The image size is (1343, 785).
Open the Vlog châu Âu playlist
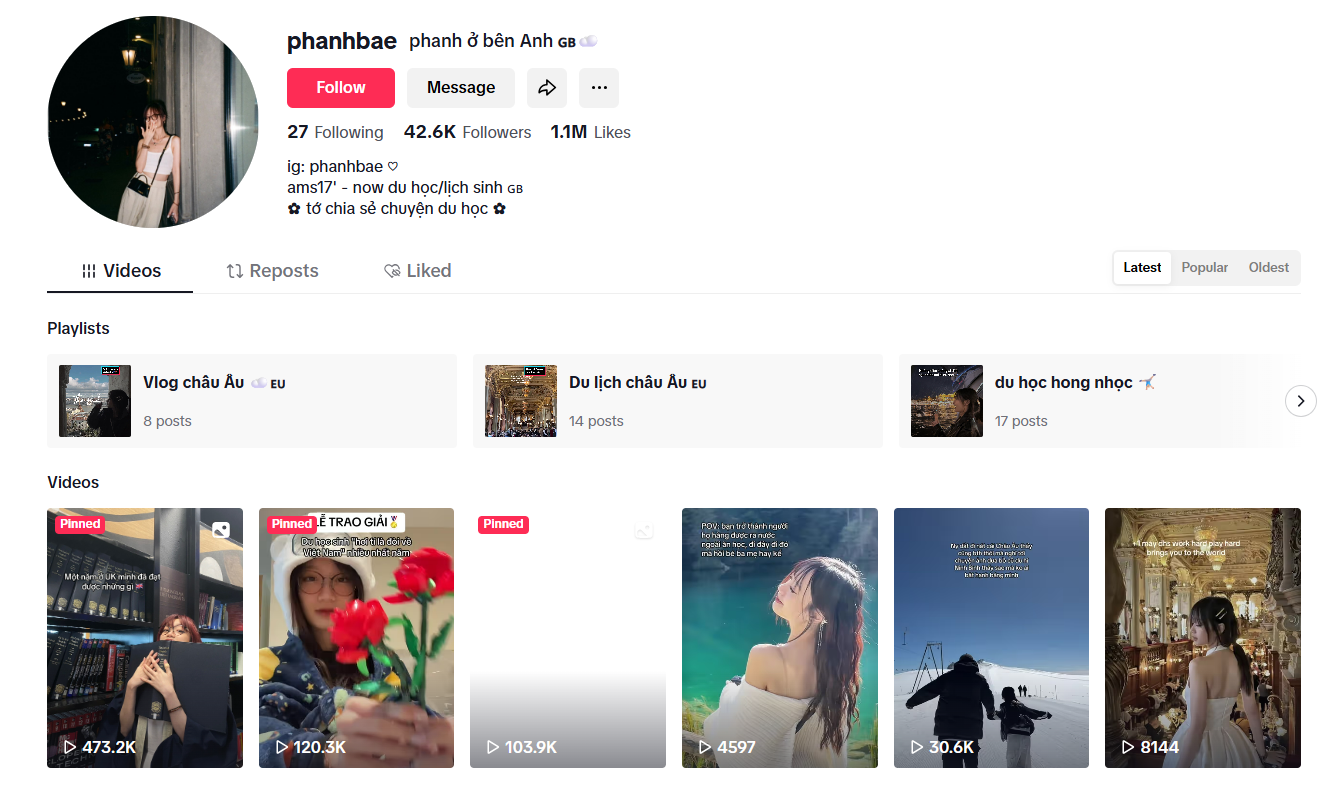(252, 401)
